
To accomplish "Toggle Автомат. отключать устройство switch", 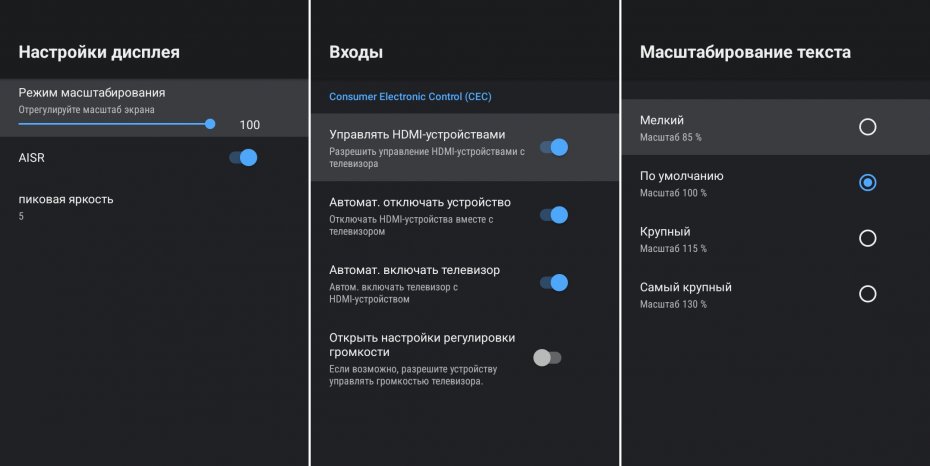I will point(553,215).
